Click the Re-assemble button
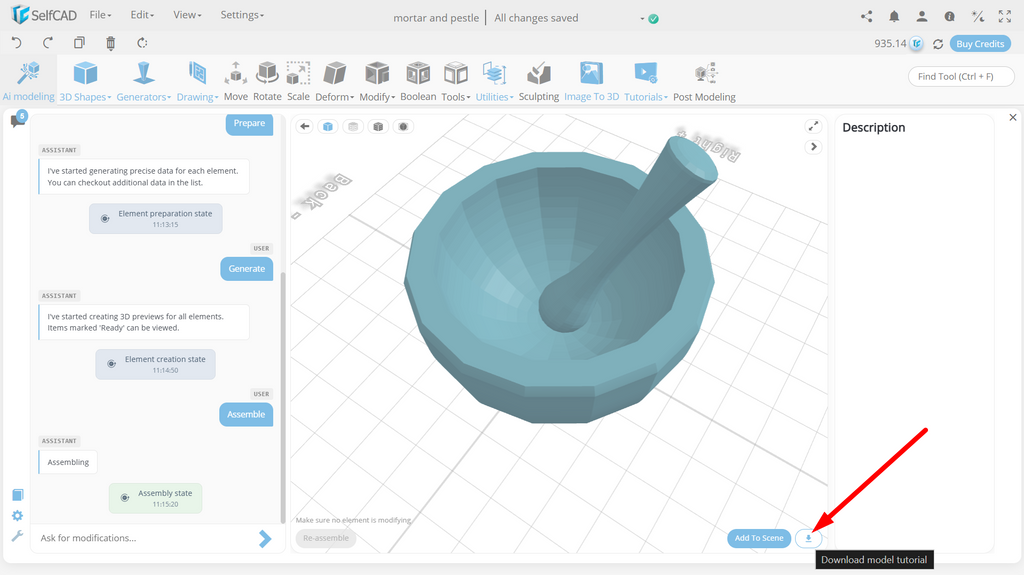1024x575 pixels. tap(326, 538)
